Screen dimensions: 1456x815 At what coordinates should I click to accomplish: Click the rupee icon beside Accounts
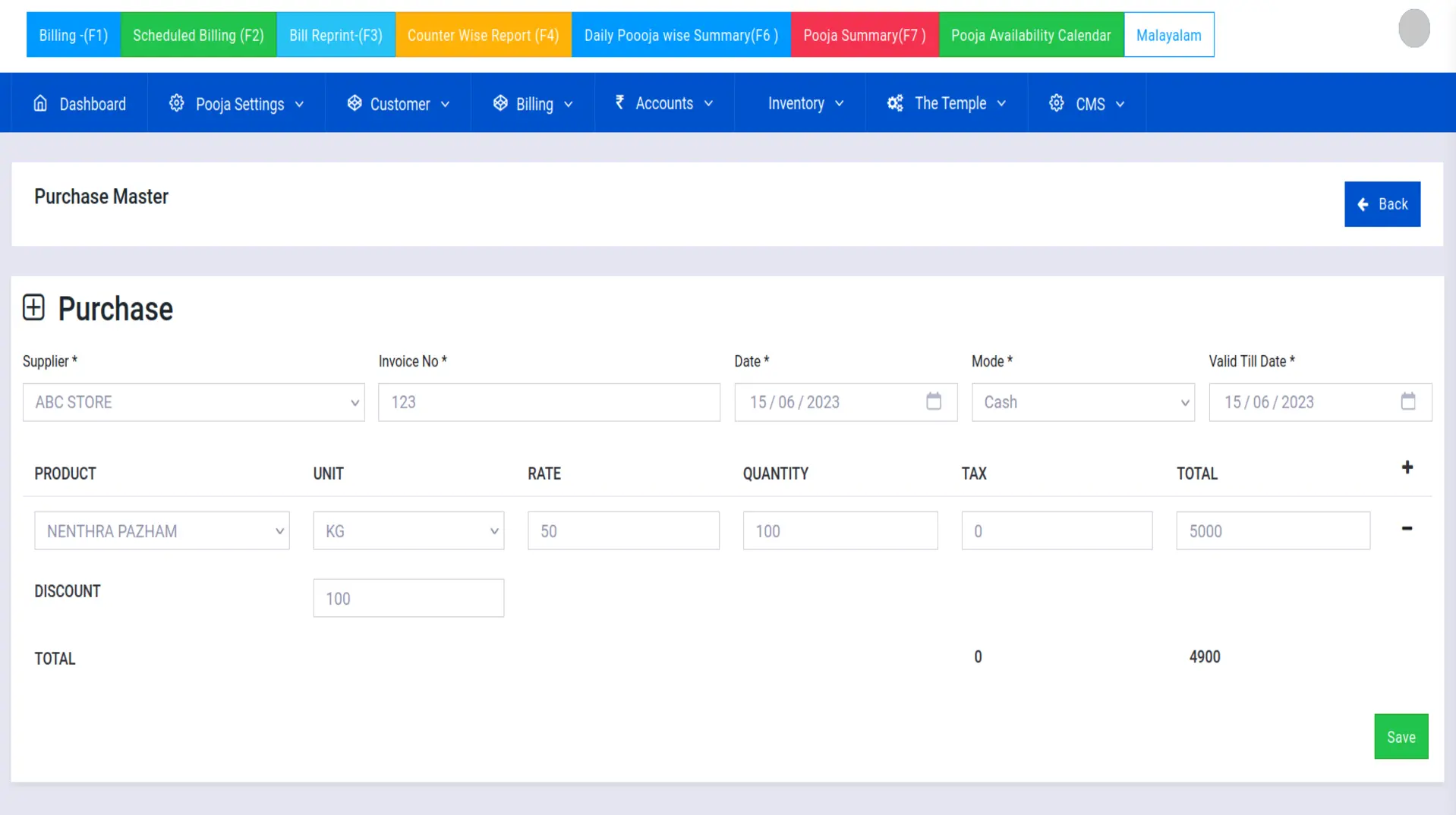point(619,102)
